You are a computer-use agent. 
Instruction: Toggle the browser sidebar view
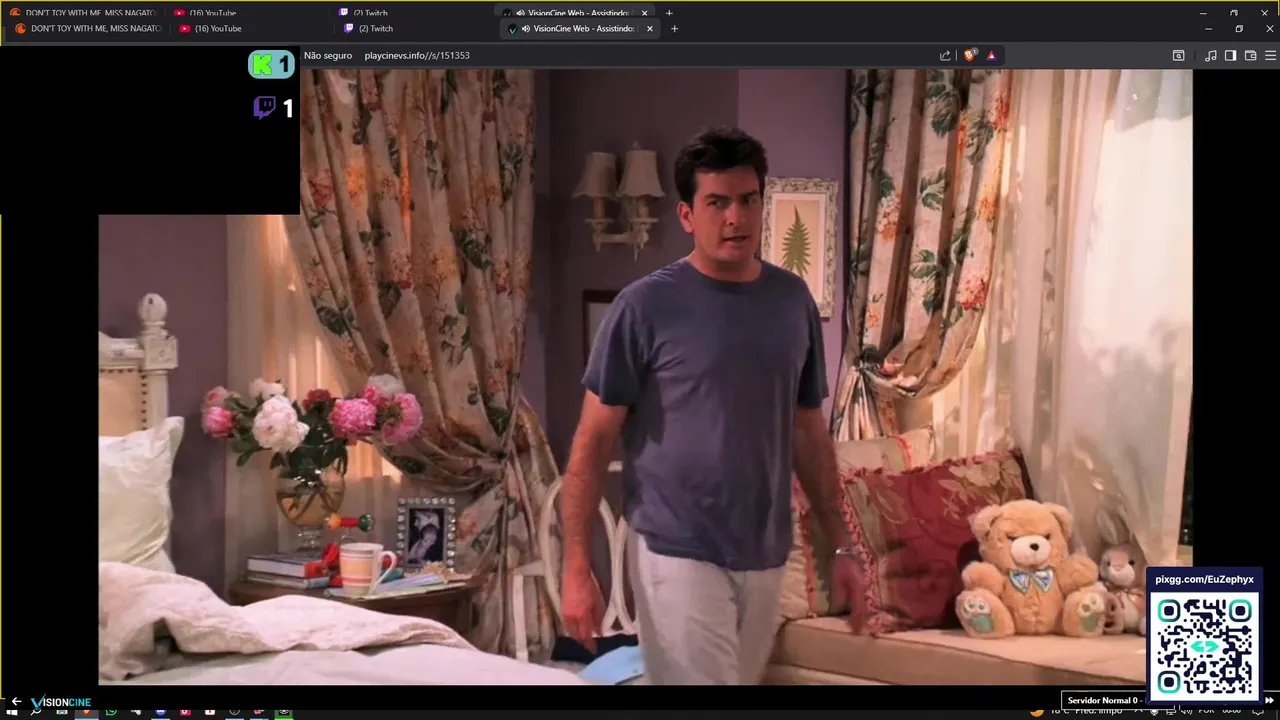pyautogui.click(x=1231, y=56)
